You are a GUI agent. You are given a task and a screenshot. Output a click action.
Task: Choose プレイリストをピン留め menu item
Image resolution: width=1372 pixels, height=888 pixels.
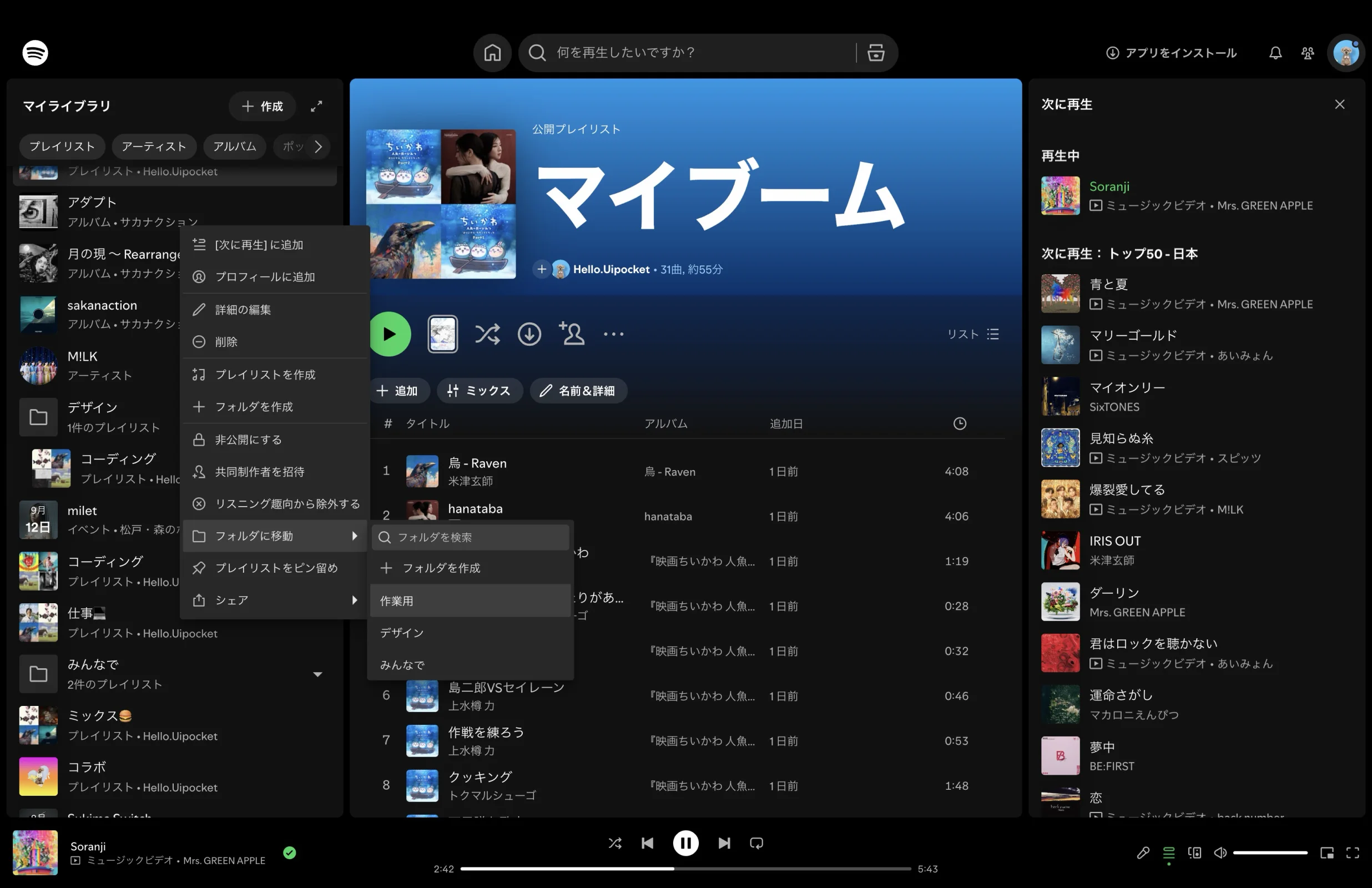(x=274, y=568)
